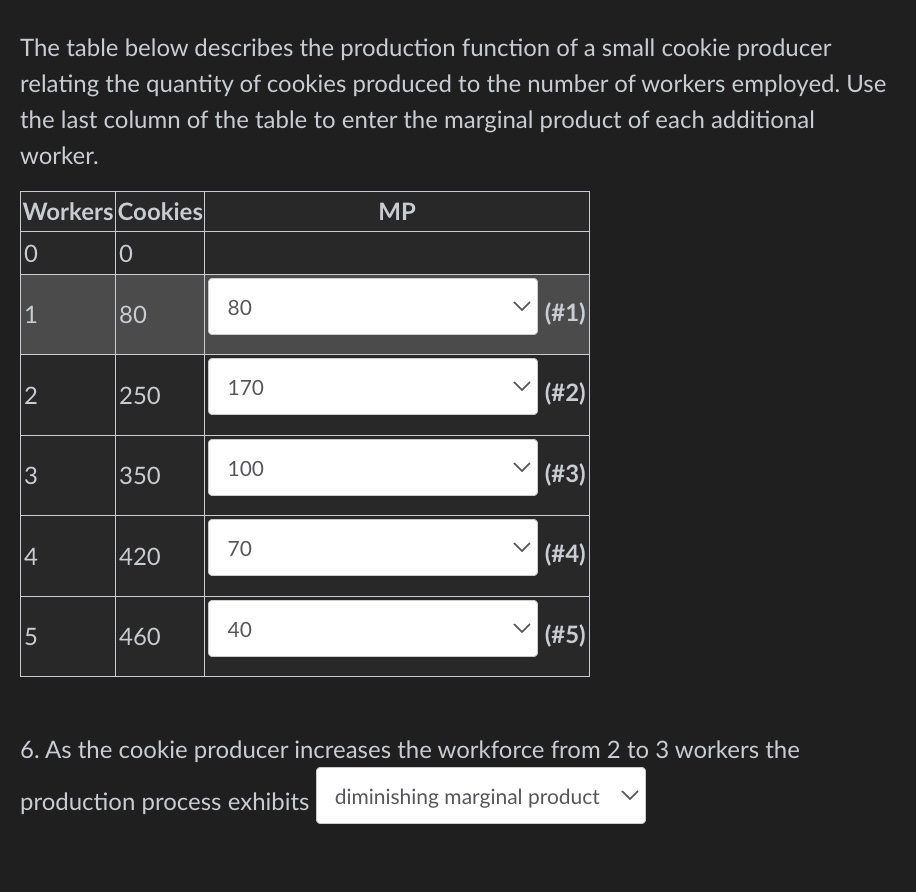Open the diminishing marginal product dropdown
The width and height of the screenshot is (916, 892).
(480, 796)
